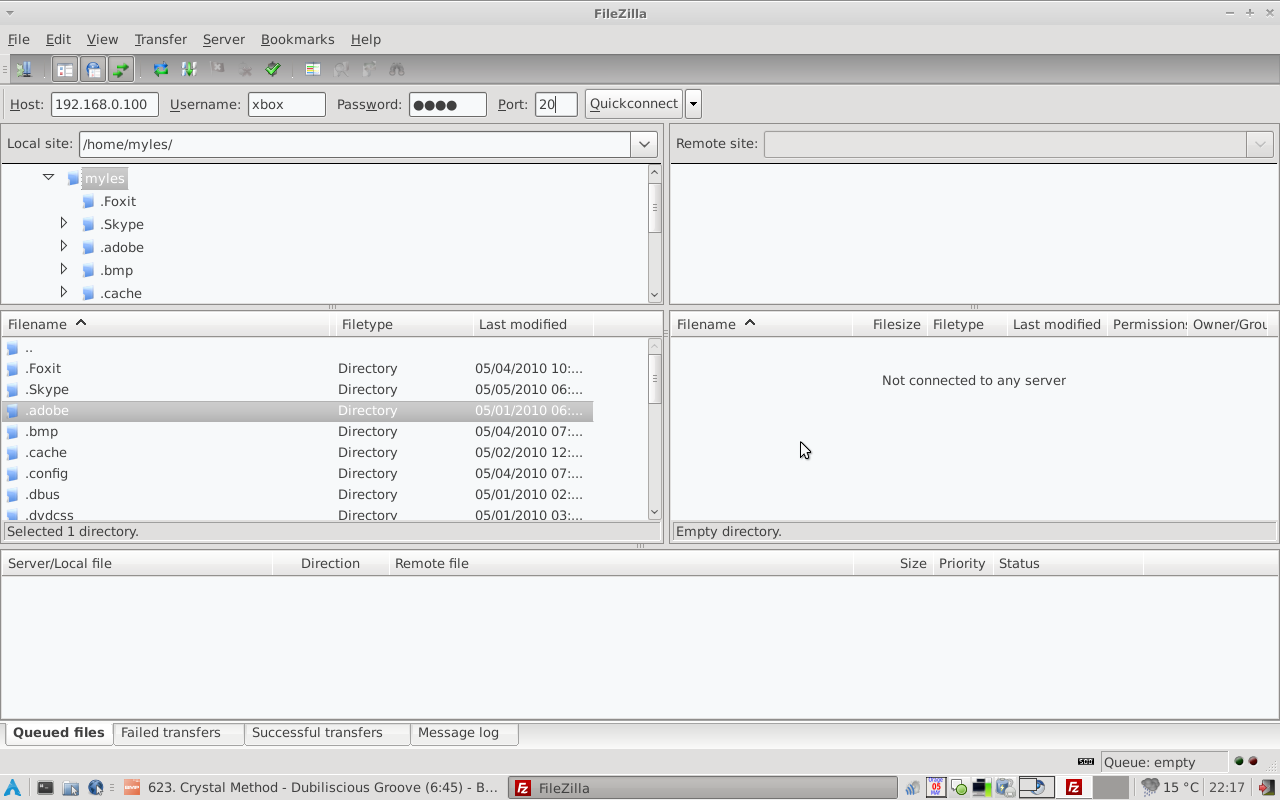Sort remote files by Permissions column
The width and height of the screenshot is (1280, 800).
pyautogui.click(x=1148, y=324)
